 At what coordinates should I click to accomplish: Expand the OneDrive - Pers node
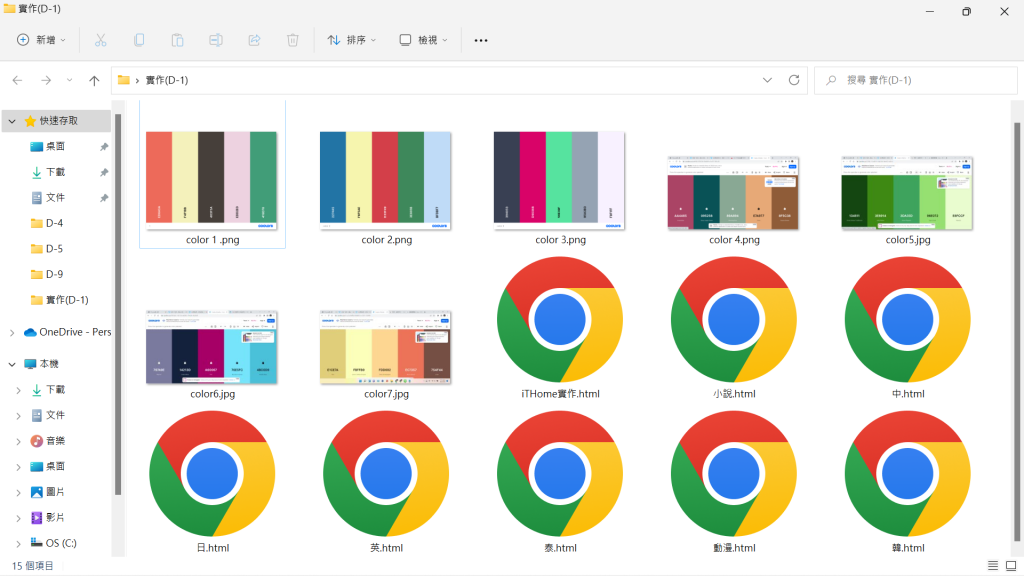pyautogui.click(x=12, y=332)
